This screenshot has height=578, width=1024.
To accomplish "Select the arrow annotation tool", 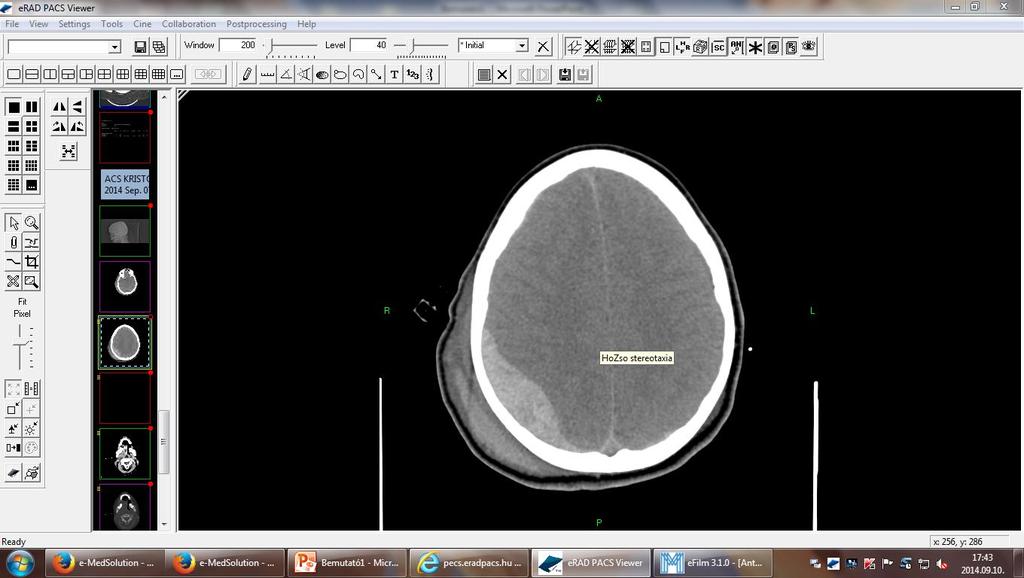I will 376,74.
